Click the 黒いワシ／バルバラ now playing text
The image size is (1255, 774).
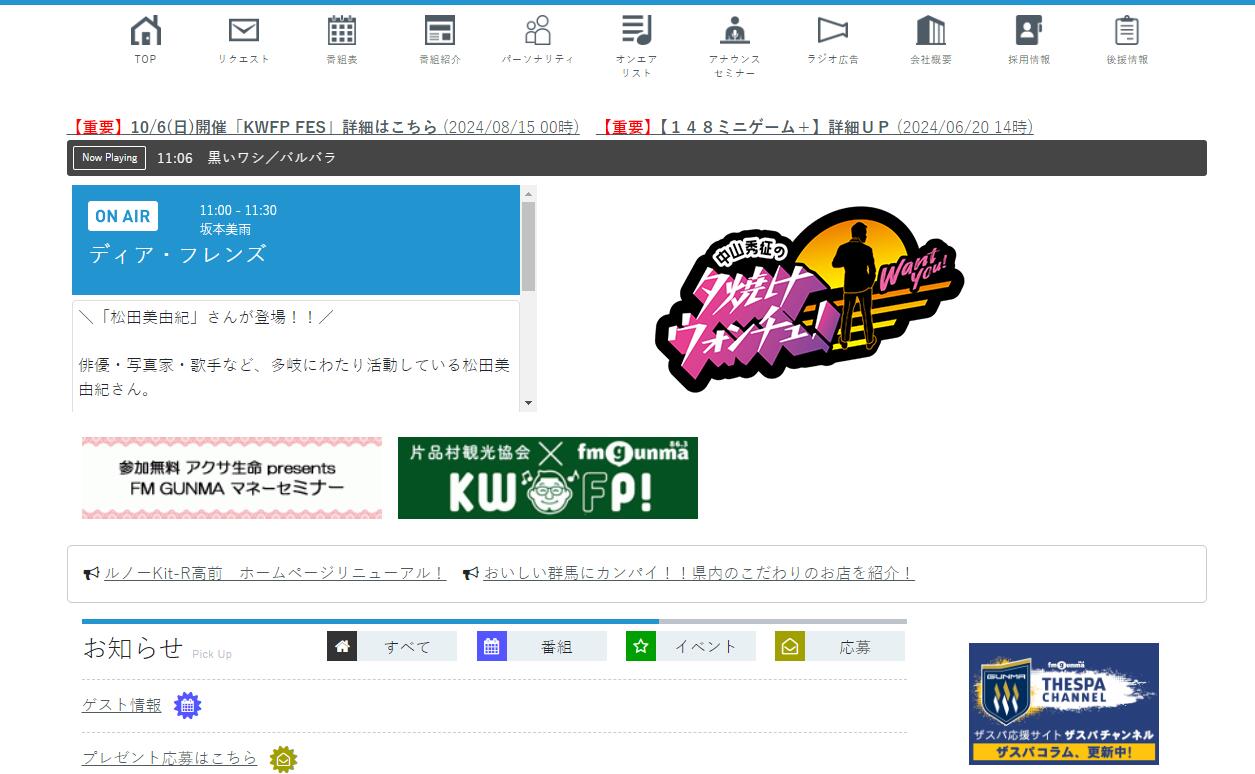point(272,158)
